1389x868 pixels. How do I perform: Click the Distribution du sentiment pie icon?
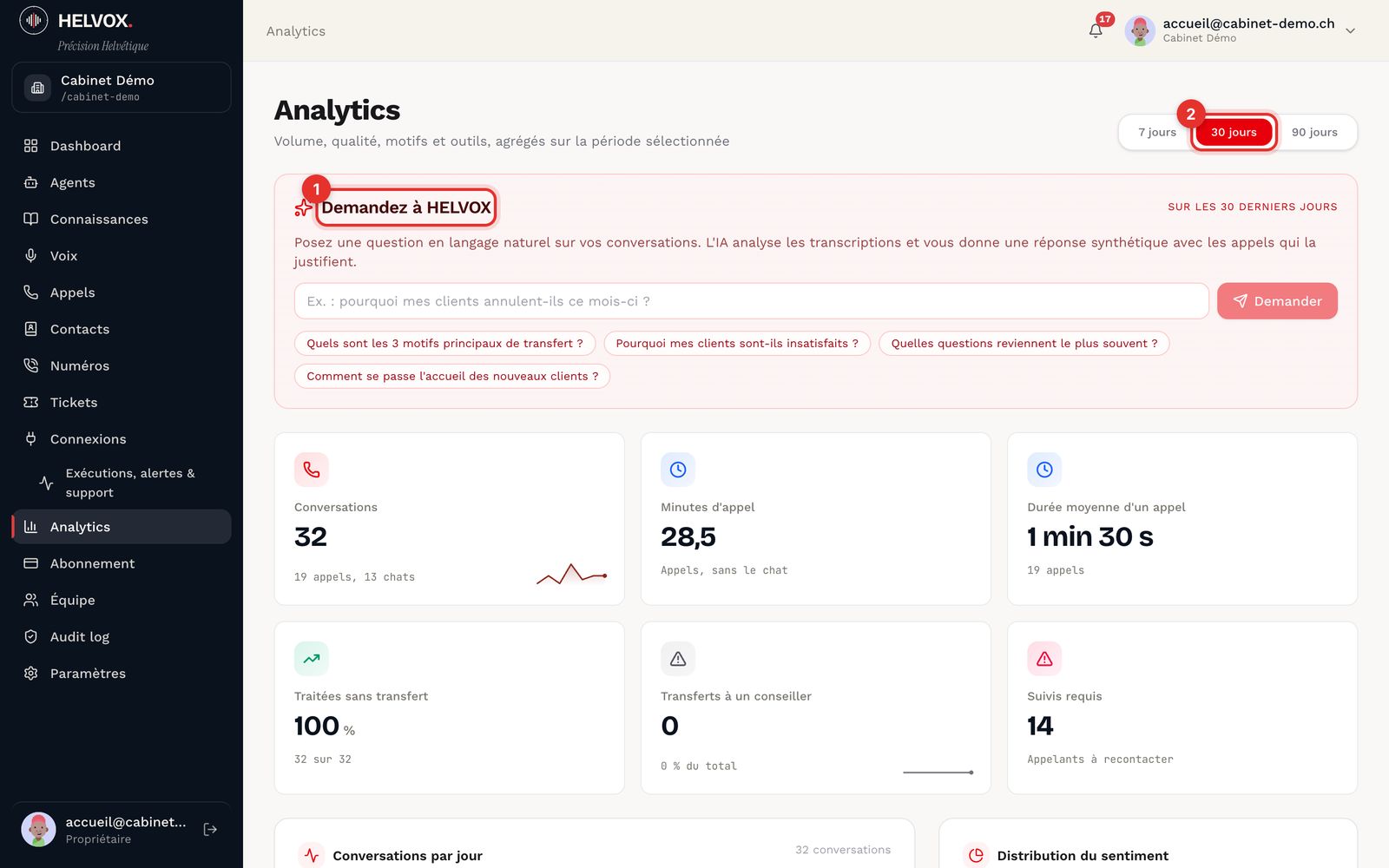[976, 855]
